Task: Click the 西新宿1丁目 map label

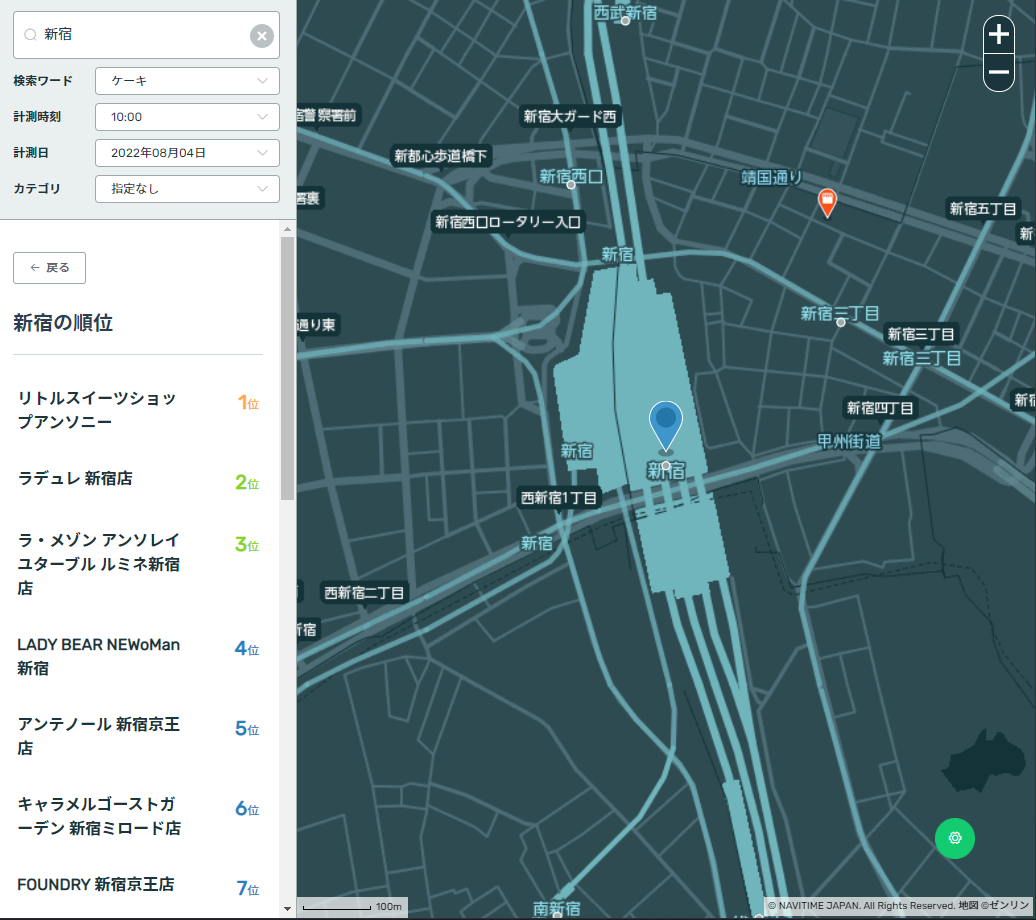Action: point(559,498)
